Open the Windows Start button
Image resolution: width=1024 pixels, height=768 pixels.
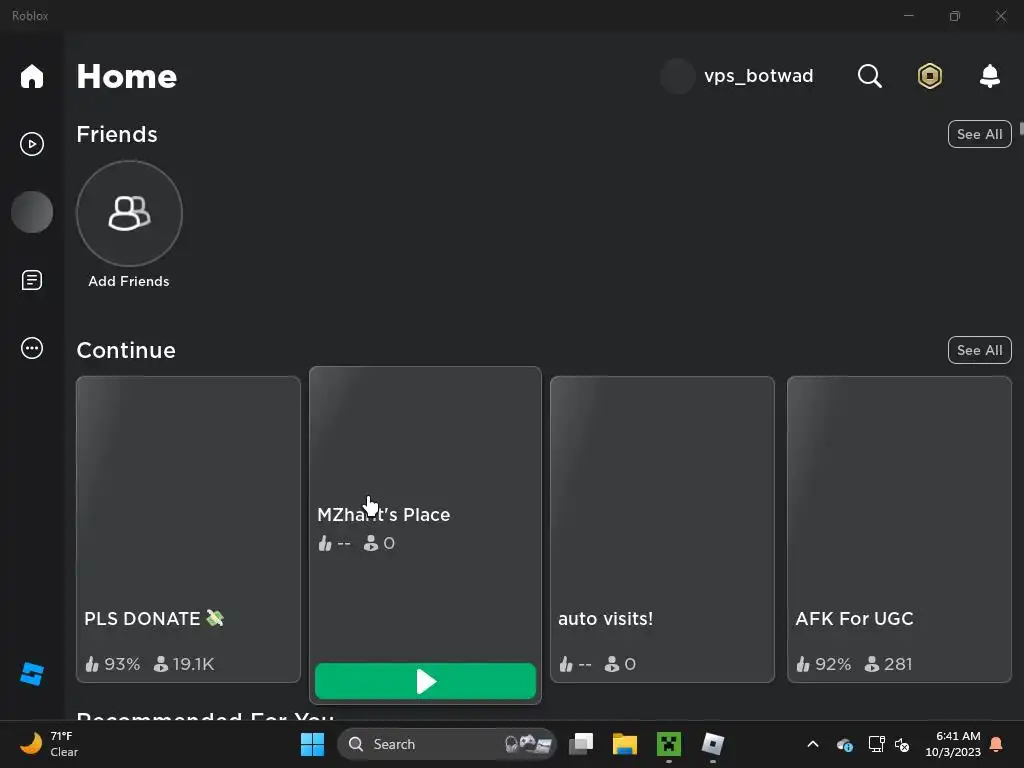pyautogui.click(x=312, y=744)
